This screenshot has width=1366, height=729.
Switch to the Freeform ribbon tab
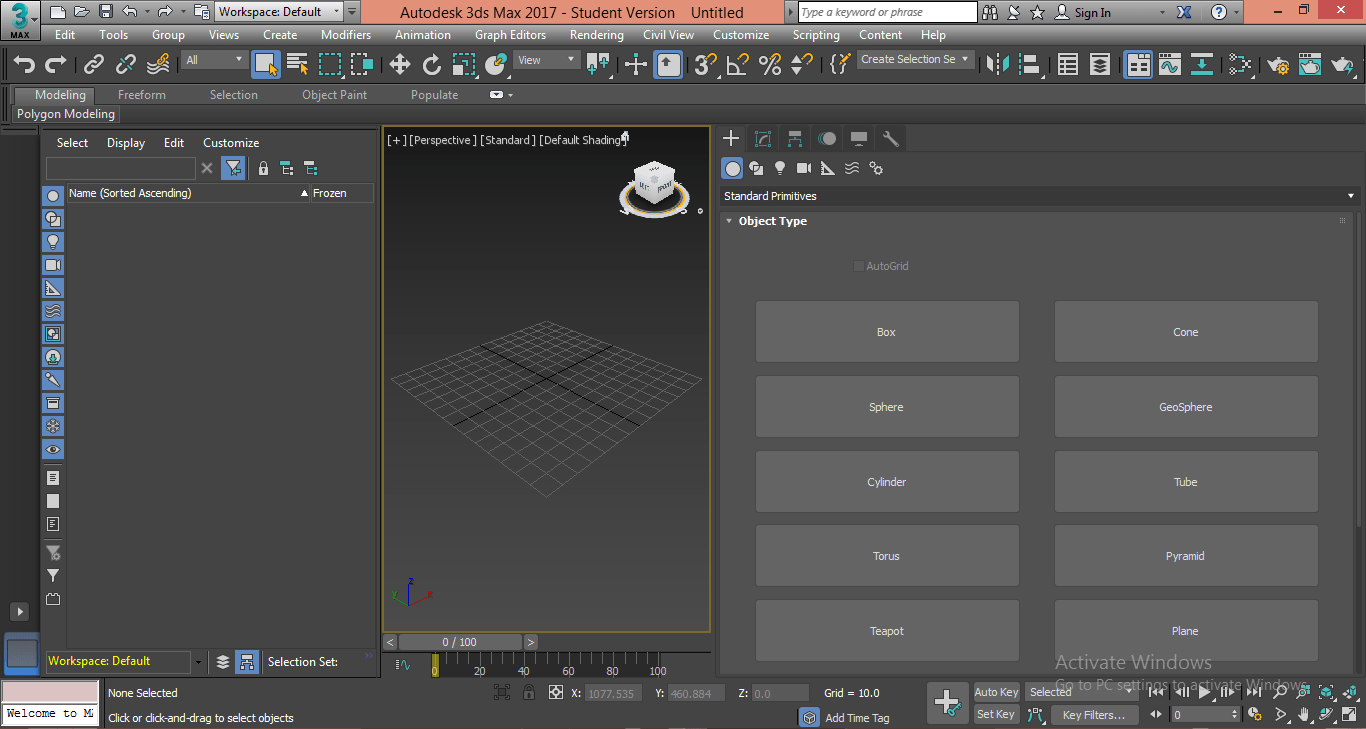(x=142, y=95)
